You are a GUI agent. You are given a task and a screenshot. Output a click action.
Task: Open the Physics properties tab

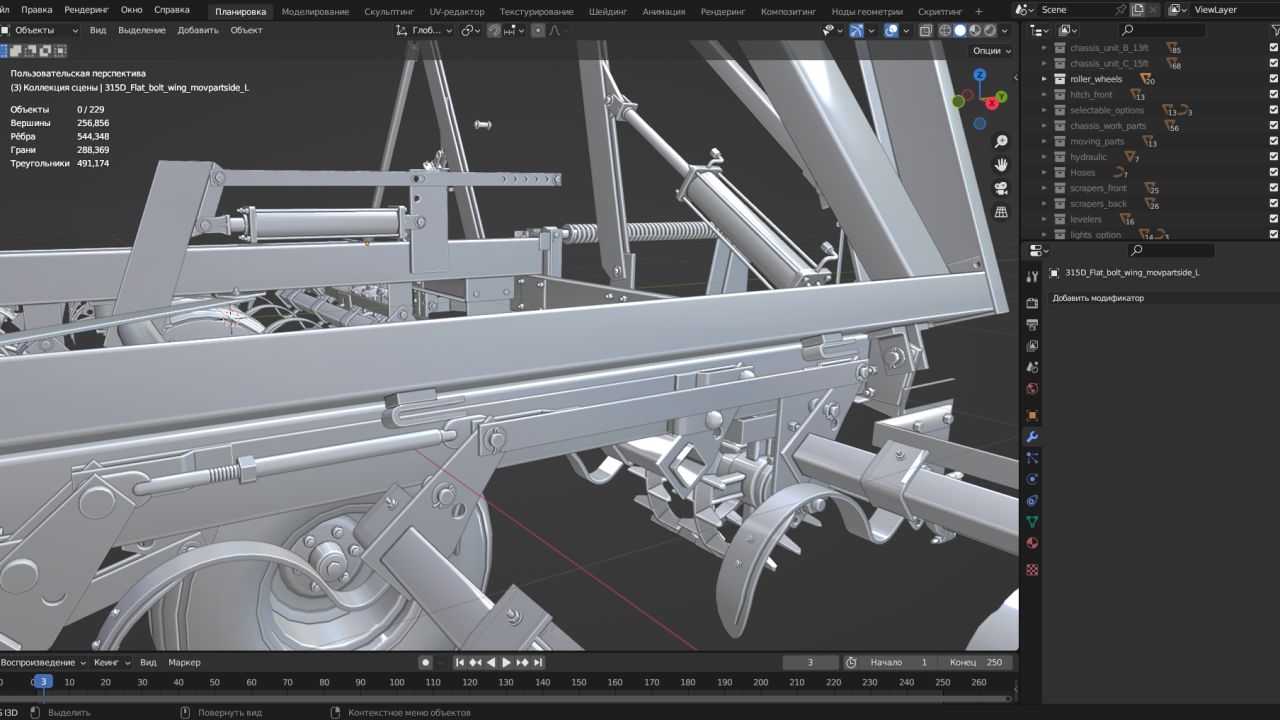coord(1032,479)
